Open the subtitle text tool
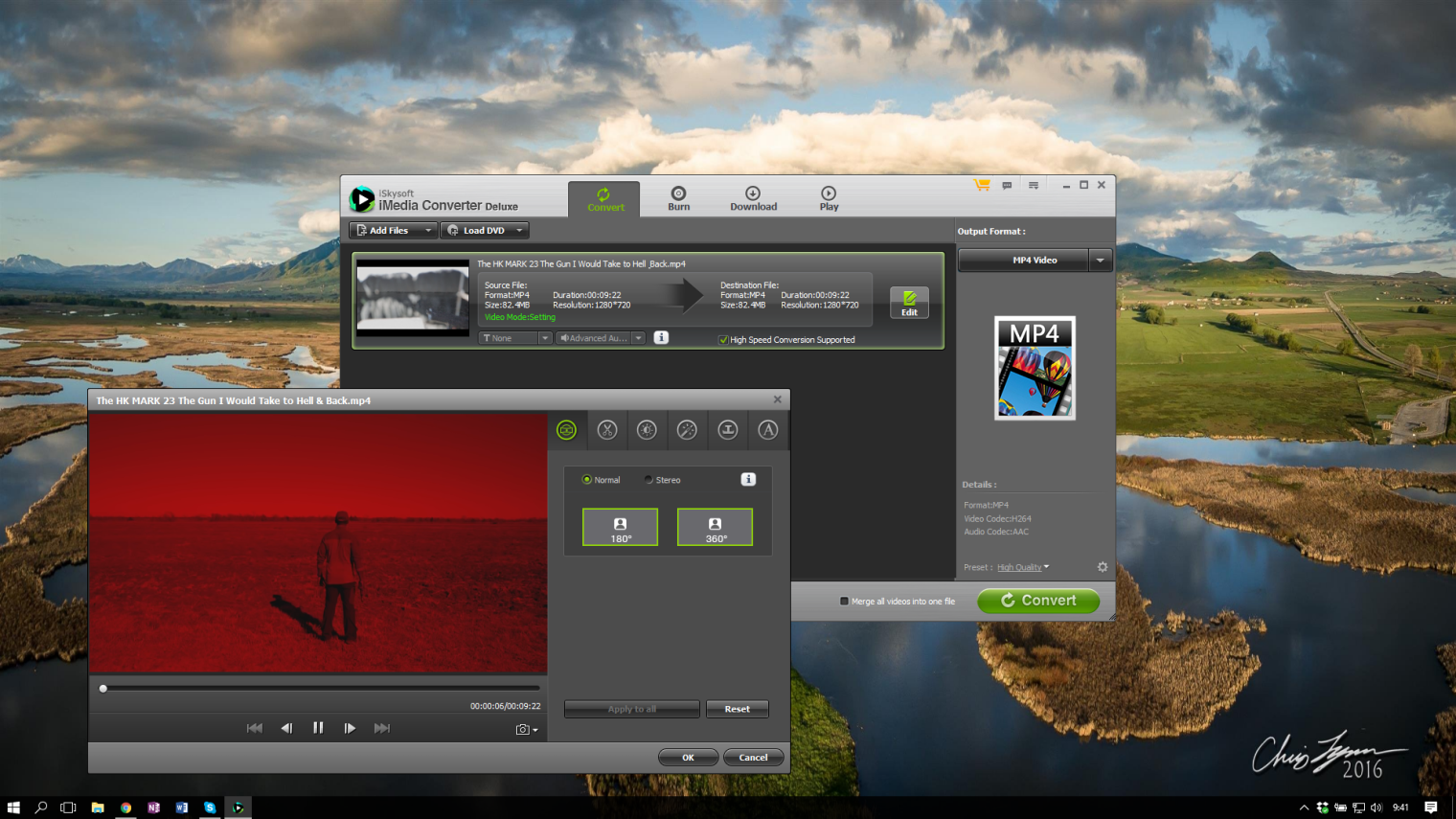Screen dimensions: 1456x819 pos(768,430)
